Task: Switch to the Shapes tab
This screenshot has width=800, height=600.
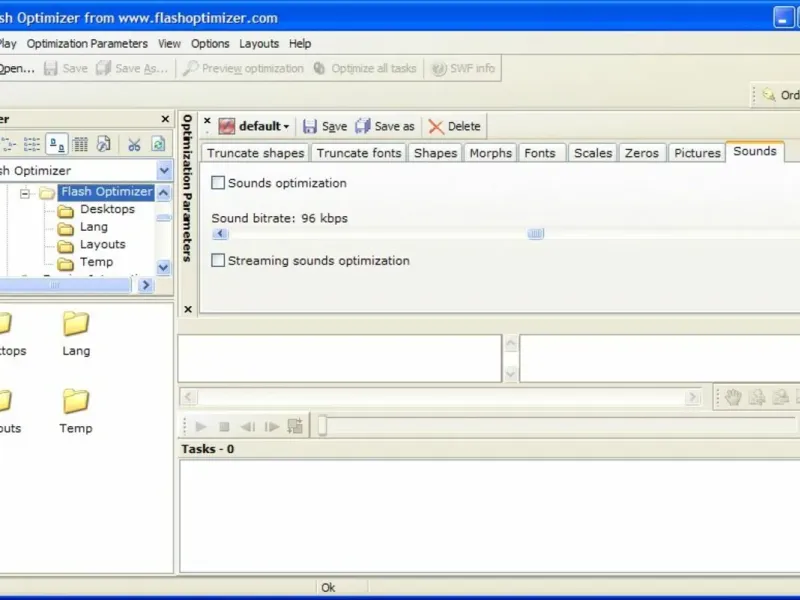Action: click(435, 153)
